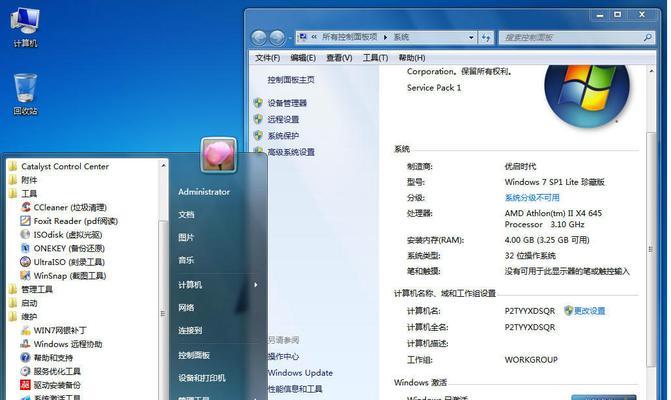This screenshot has width=671, height=400.
Task: Open the address bar dropdown arrow
Action: pyautogui.click(x=471, y=38)
